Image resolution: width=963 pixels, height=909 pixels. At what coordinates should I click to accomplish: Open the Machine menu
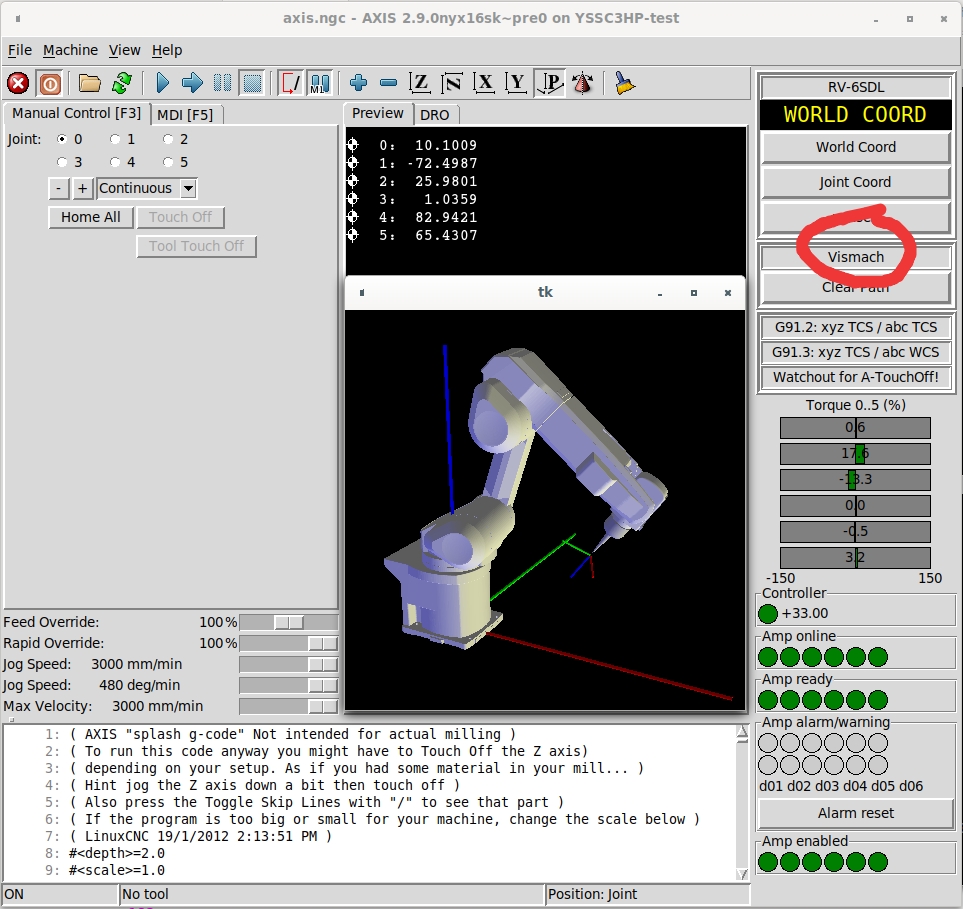70,50
